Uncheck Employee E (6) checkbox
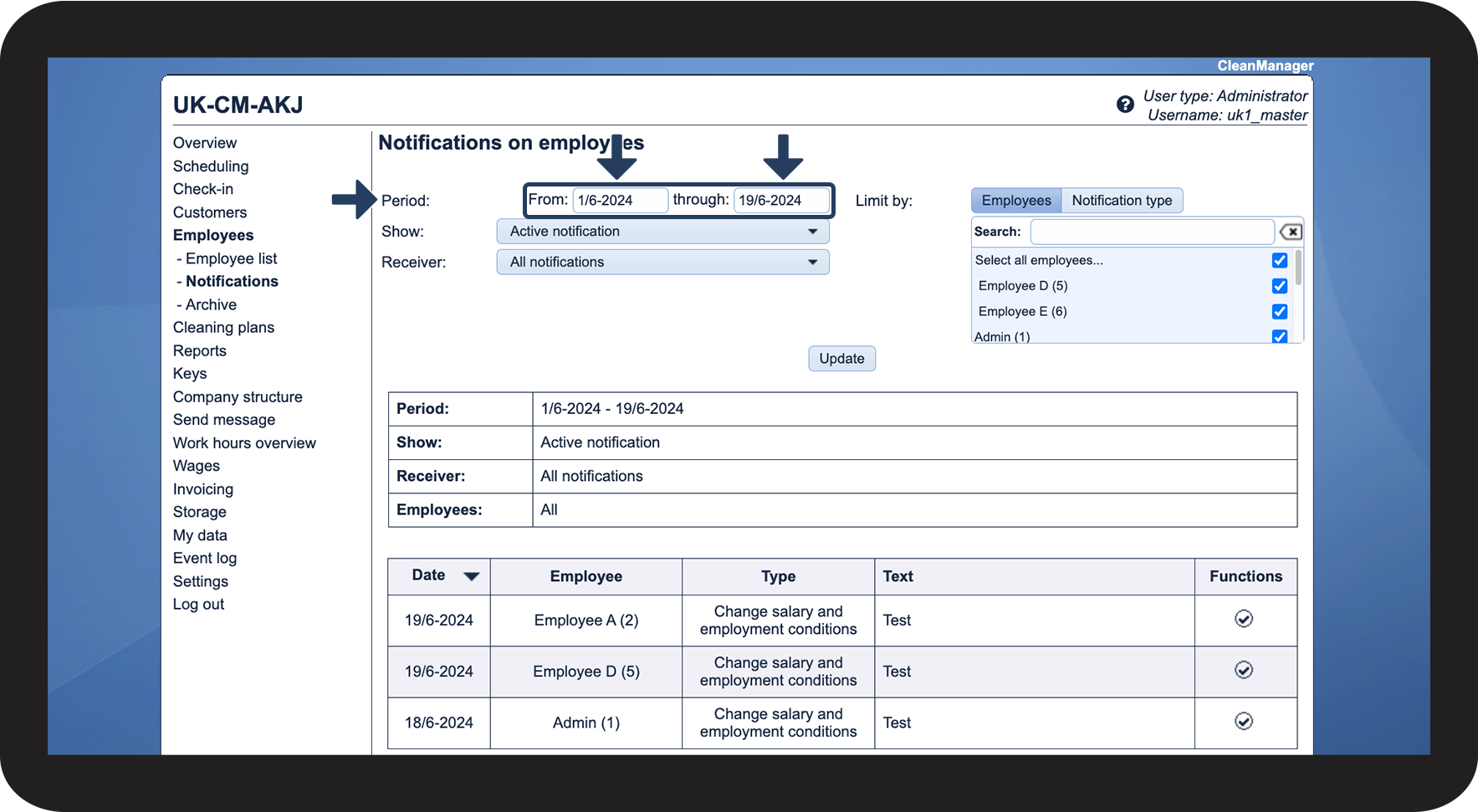 [1279, 311]
